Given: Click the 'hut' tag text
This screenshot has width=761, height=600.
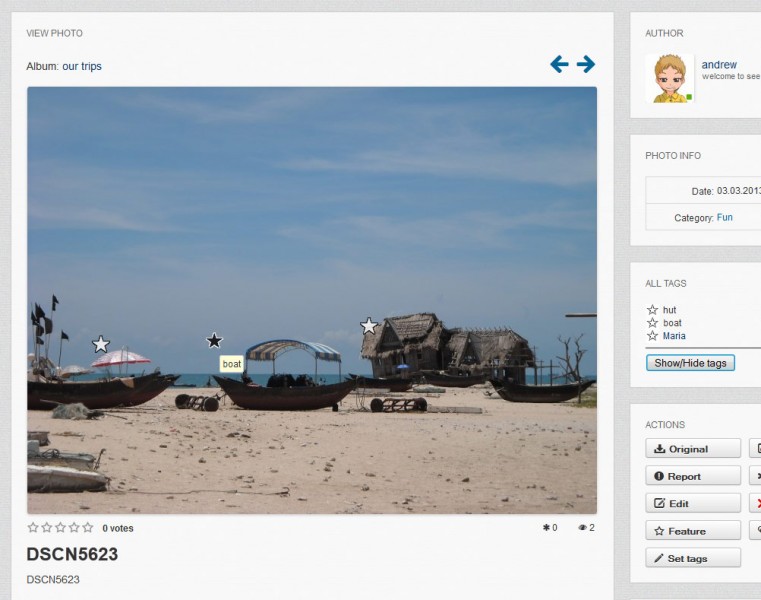Looking at the screenshot, I should pos(669,310).
